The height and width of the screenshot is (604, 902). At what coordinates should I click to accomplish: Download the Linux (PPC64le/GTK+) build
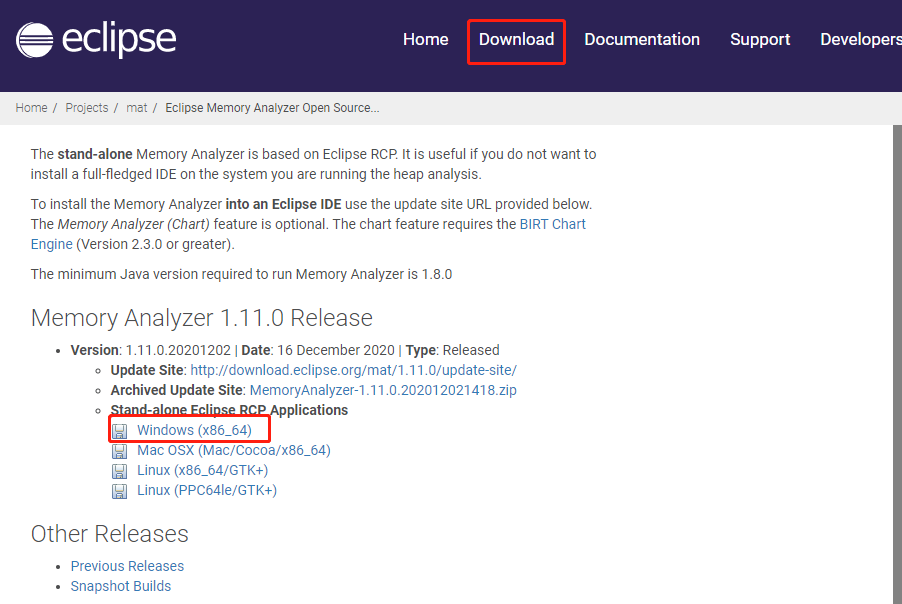pos(207,491)
